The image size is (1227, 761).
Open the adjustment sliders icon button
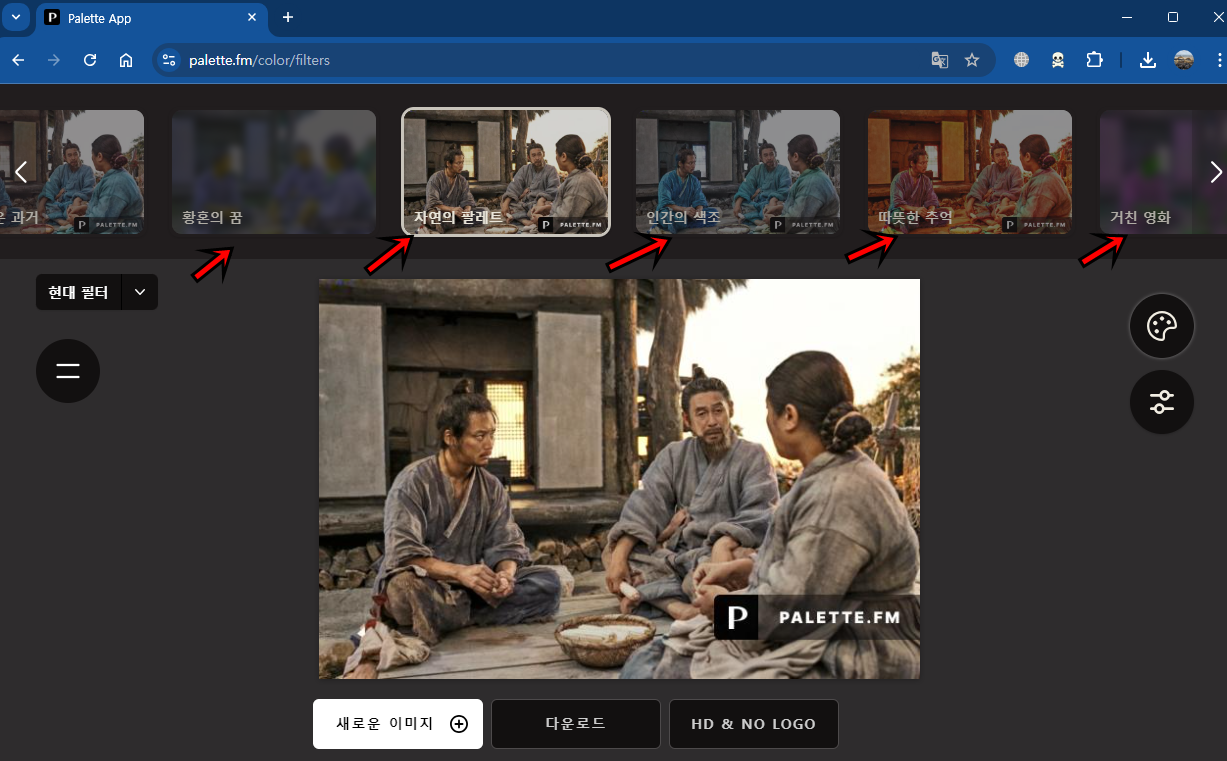1162,402
